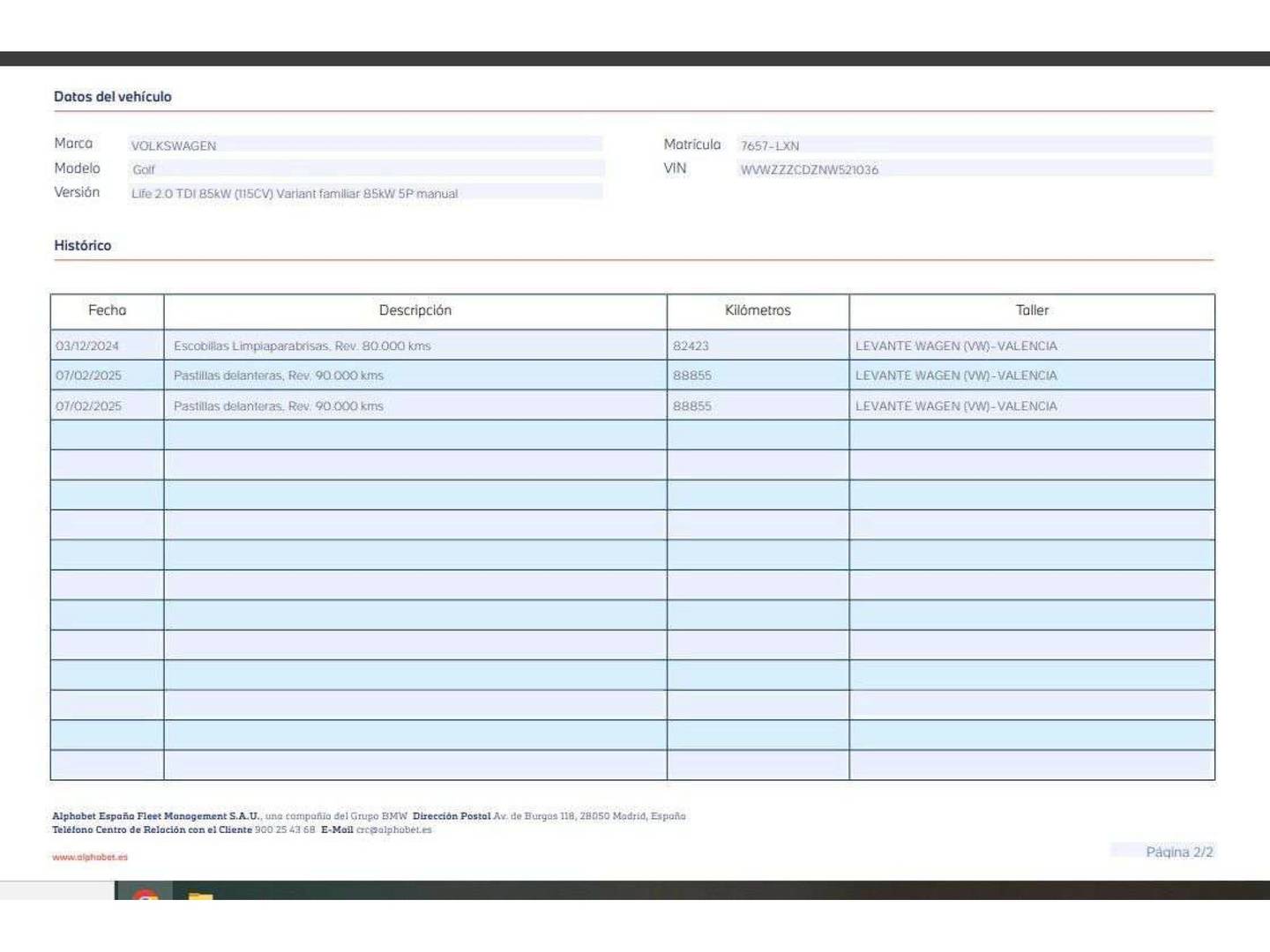This screenshot has width=1270, height=952.
Task: Select the Versión label
Action: coord(77,192)
